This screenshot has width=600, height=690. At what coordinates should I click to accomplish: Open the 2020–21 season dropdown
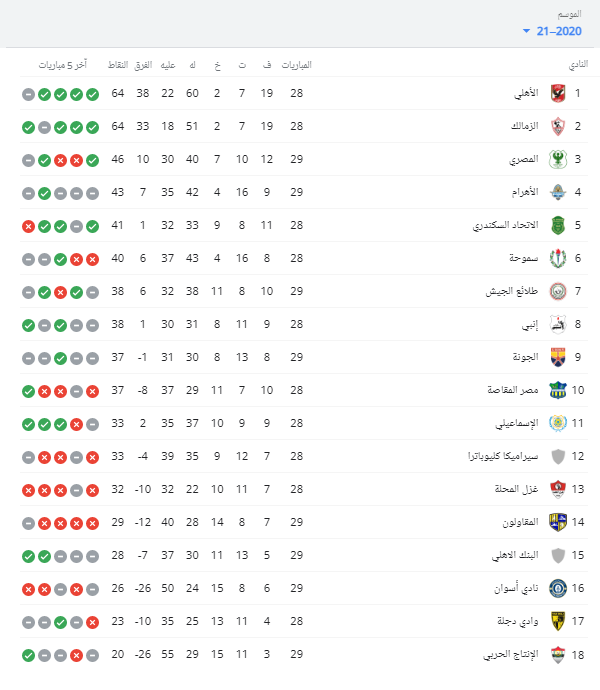(551, 32)
